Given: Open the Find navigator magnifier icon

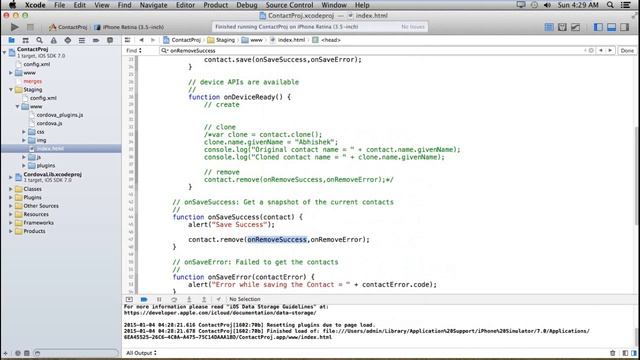Looking at the screenshot, I should [x=39, y=40].
